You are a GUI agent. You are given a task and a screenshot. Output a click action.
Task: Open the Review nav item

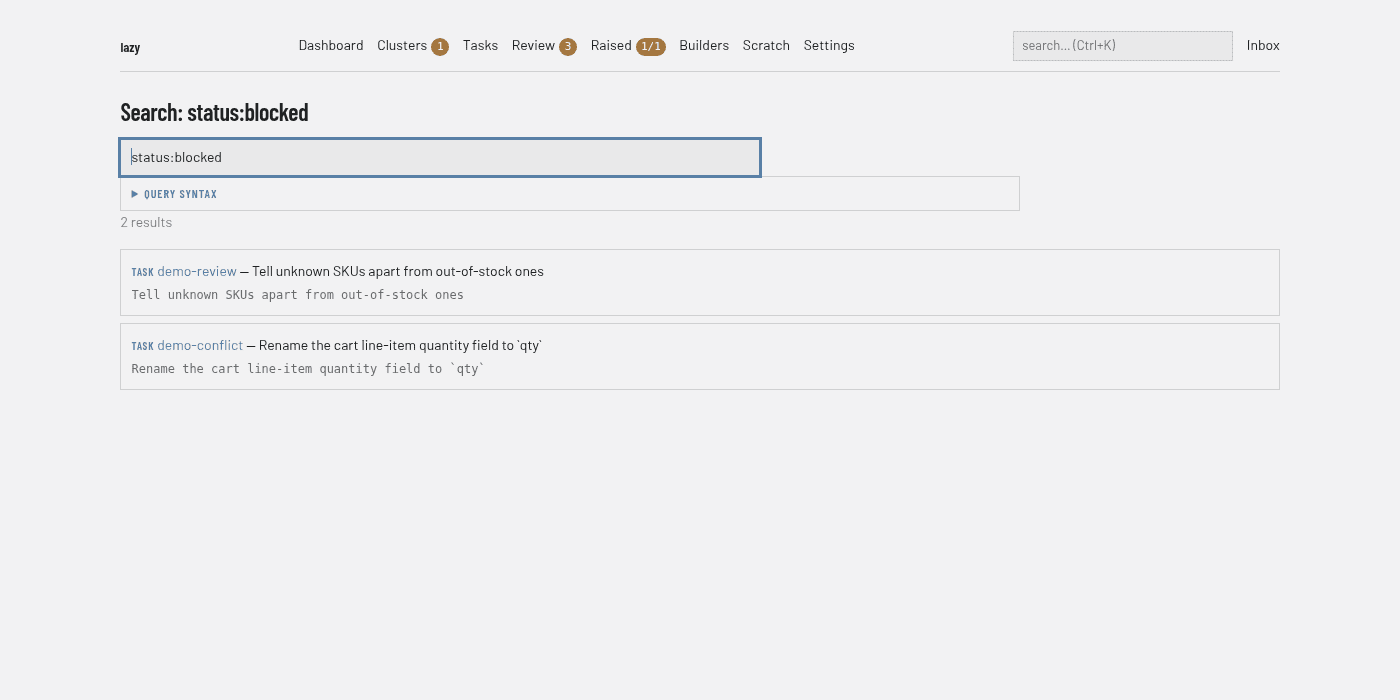[533, 45]
